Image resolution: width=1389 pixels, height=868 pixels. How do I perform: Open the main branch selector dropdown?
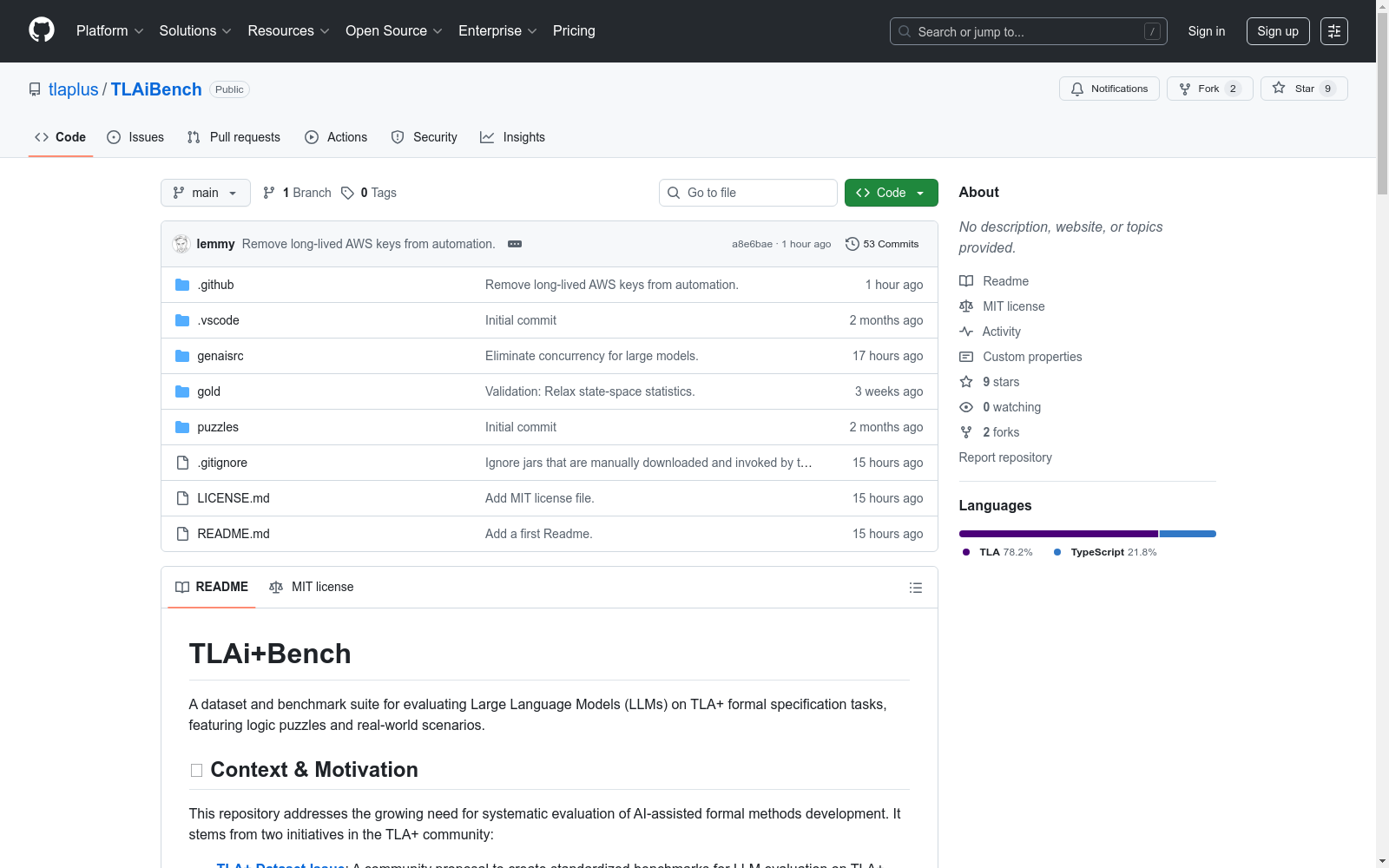[206, 193]
